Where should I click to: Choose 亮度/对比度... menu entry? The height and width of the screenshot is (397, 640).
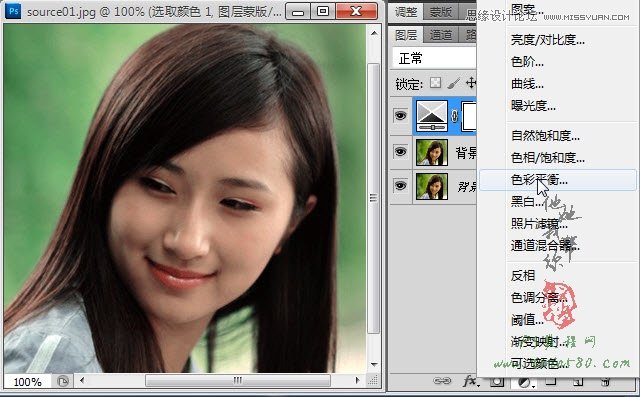click(548, 40)
